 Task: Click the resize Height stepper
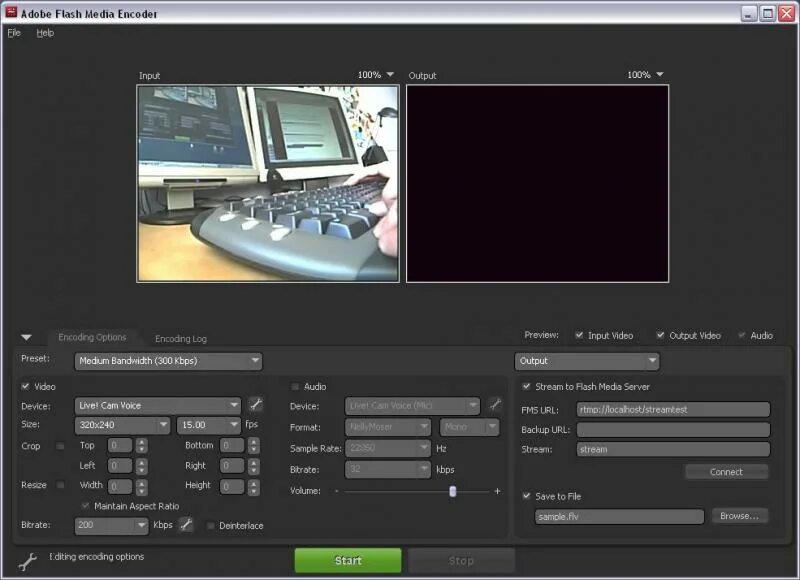click(x=254, y=487)
